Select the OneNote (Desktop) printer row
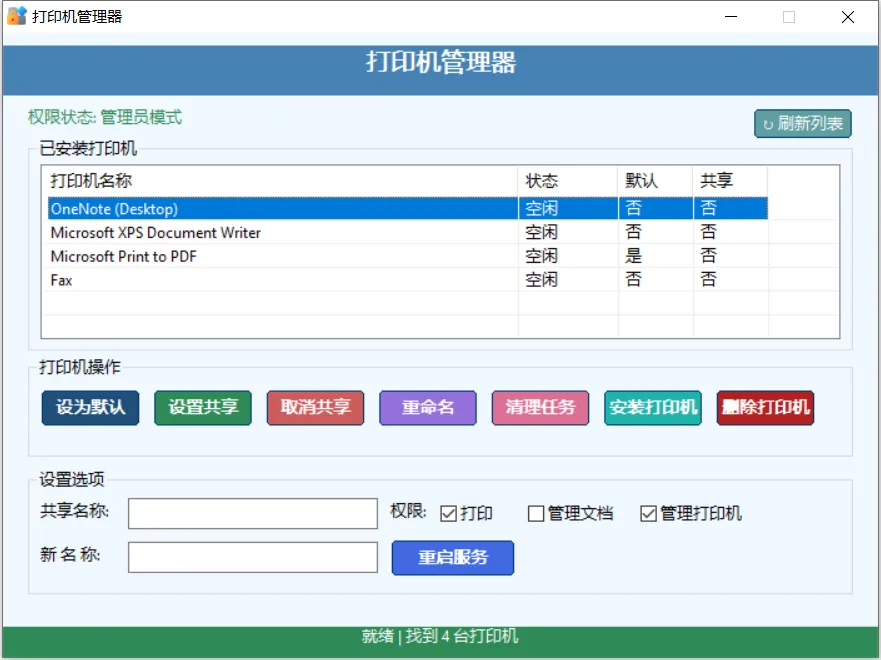This screenshot has height=660, width=881. pos(408,208)
